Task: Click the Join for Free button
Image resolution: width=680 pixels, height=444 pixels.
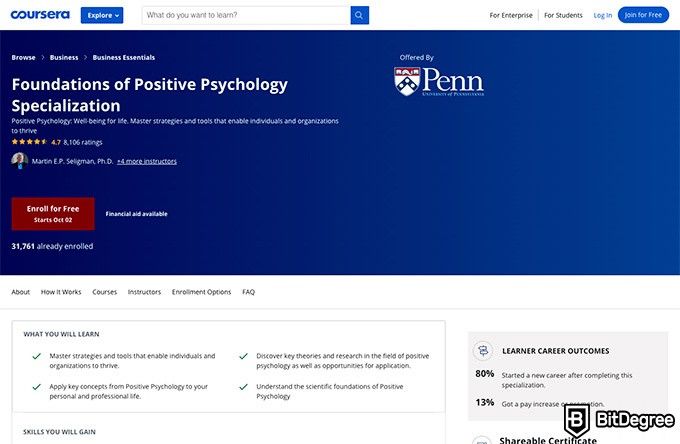Action: coord(643,15)
